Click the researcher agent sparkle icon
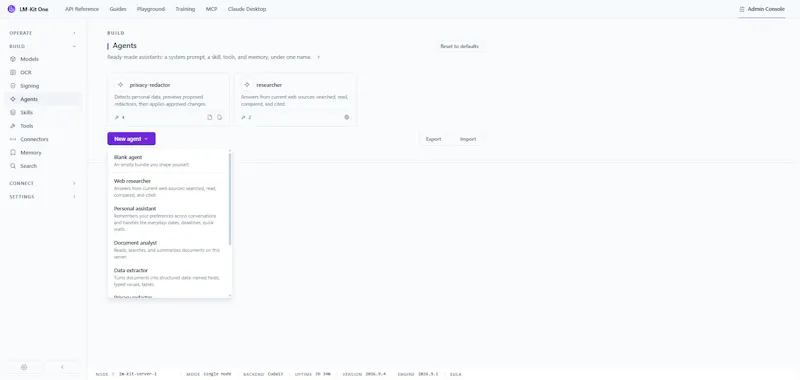The height and width of the screenshot is (380, 800). (x=247, y=85)
